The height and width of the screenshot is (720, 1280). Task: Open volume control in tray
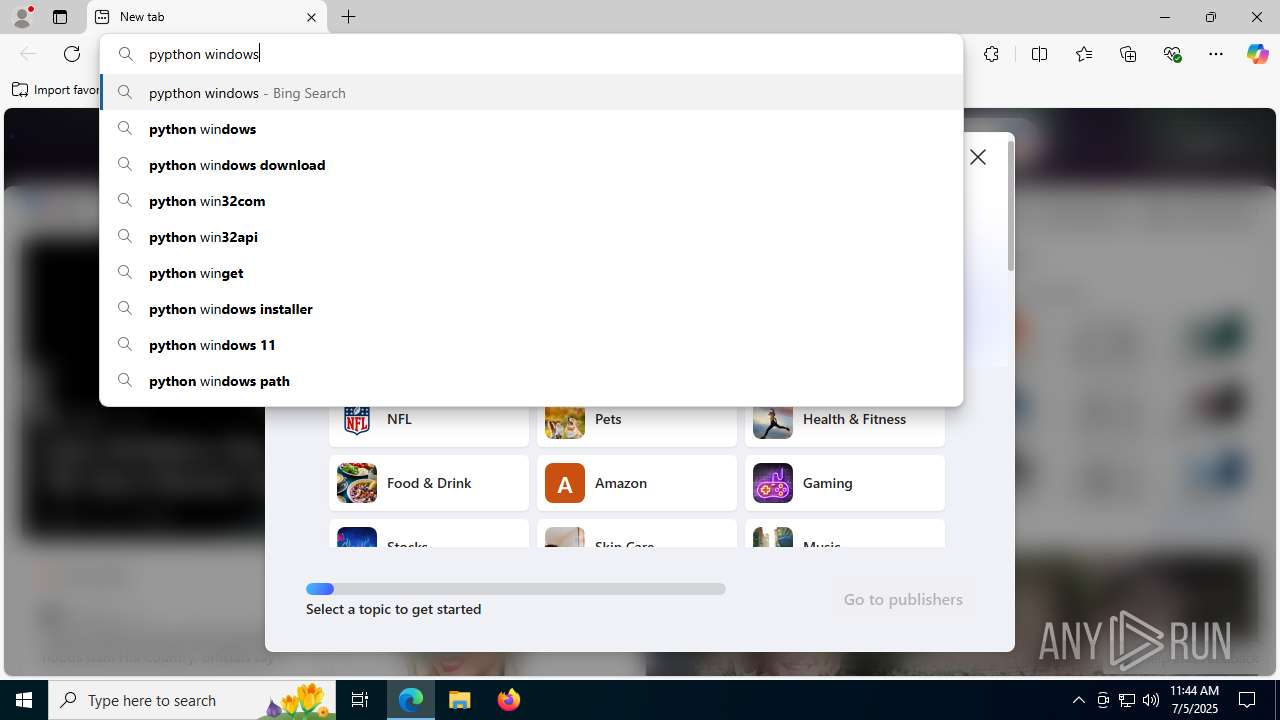click(1151, 700)
